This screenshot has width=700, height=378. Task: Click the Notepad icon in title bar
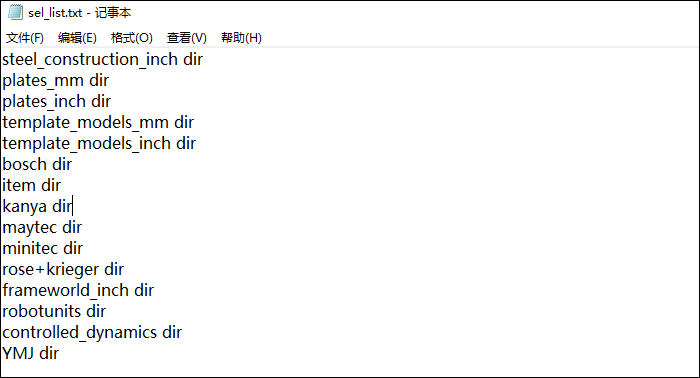[15, 12]
